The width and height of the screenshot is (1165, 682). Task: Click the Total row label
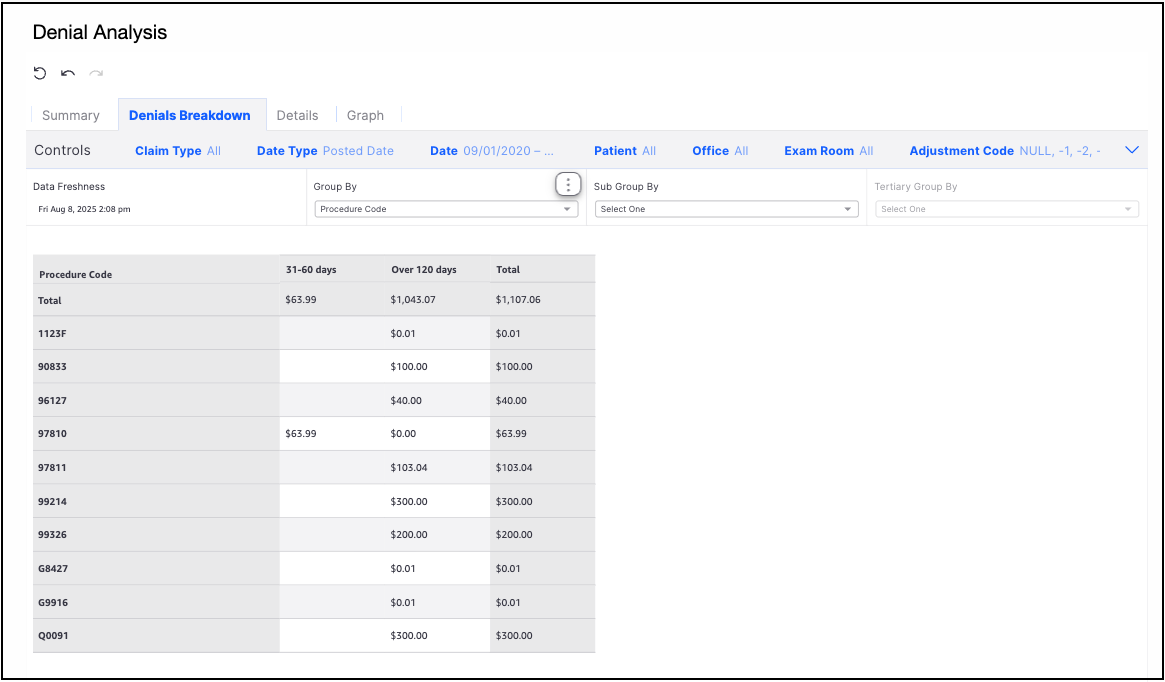pyautogui.click(x=50, y=301)
